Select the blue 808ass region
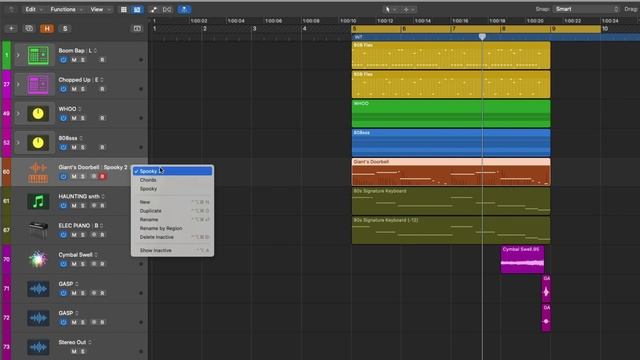 click(x=451, y=143)
